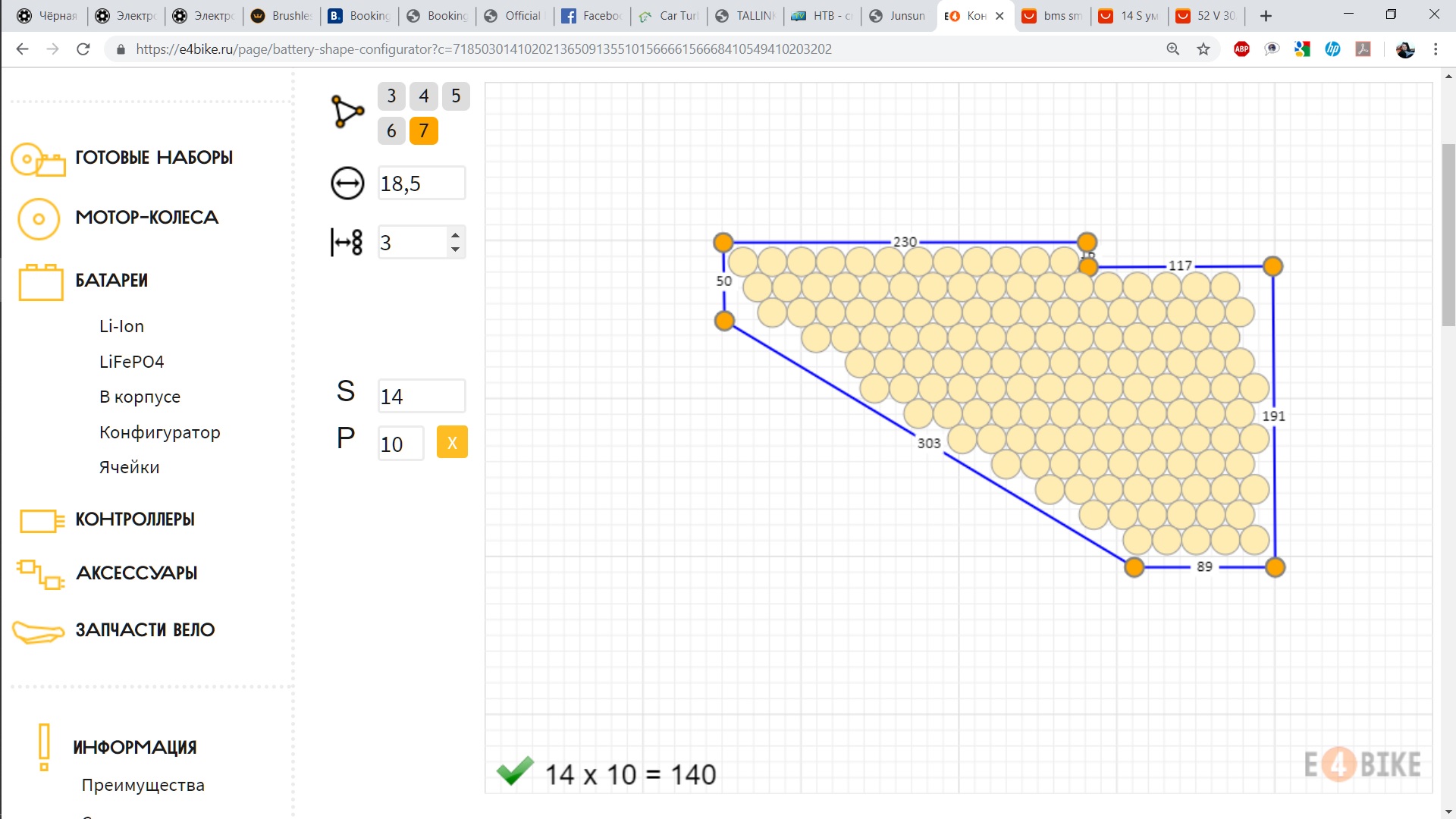Click the accessories connector icon
This screenshot has height=819, width=1456.
40,574
